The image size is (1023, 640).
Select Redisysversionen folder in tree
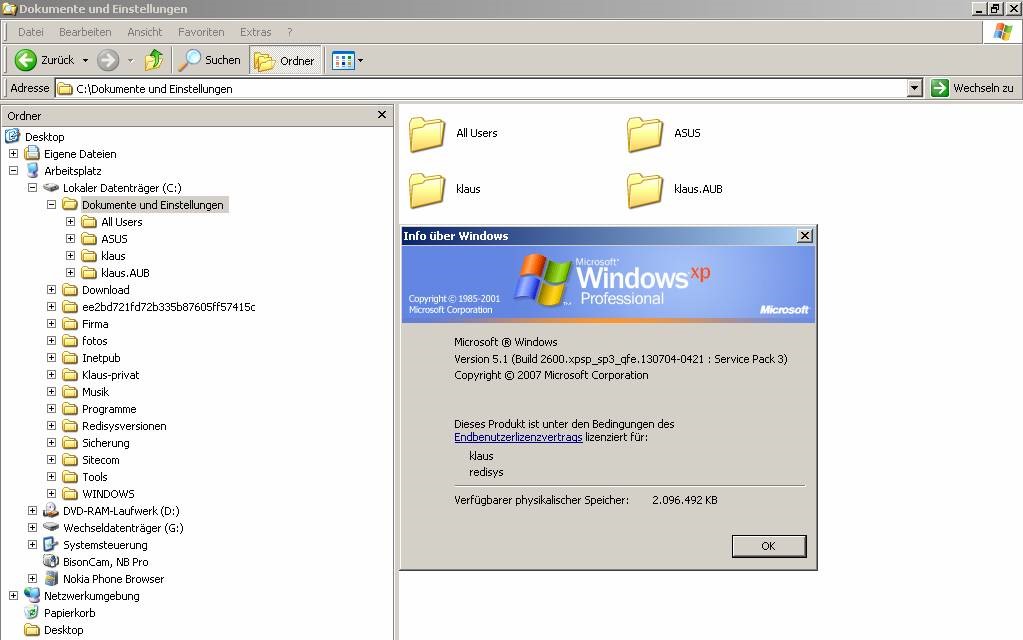[x=124, y=426]
